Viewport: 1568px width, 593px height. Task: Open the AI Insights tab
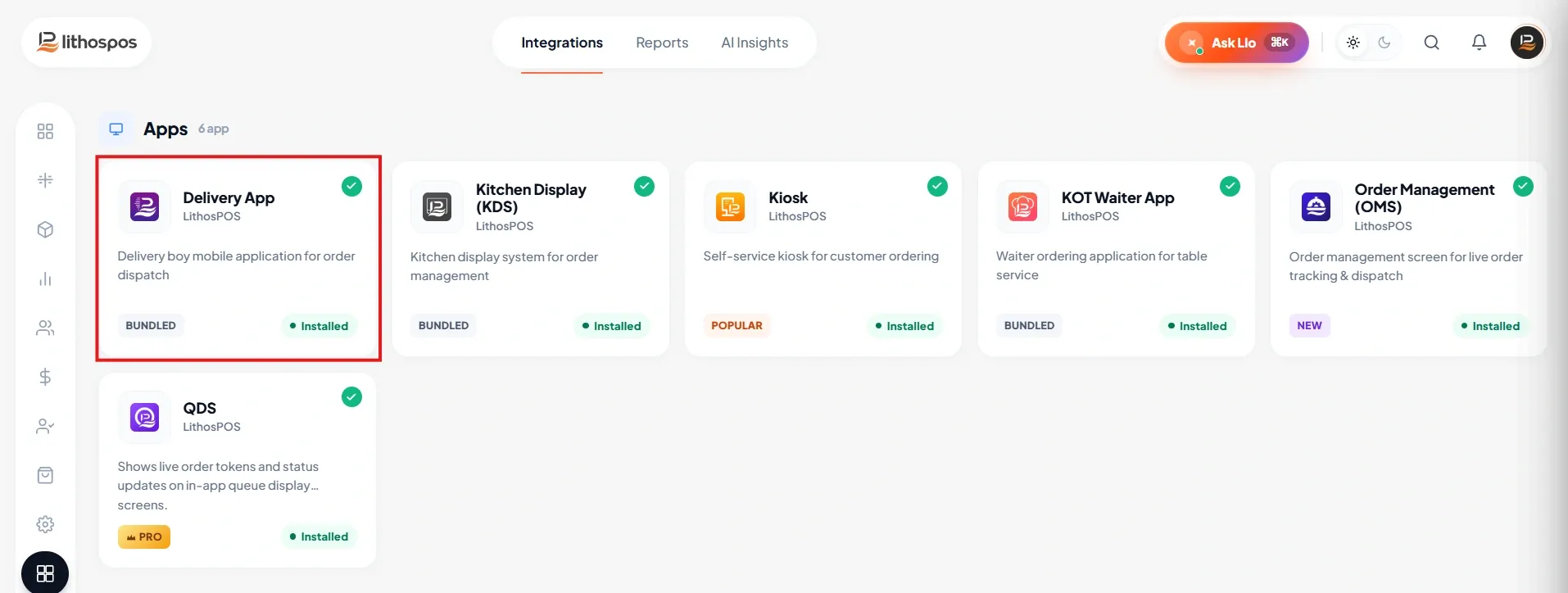(755, 43)
